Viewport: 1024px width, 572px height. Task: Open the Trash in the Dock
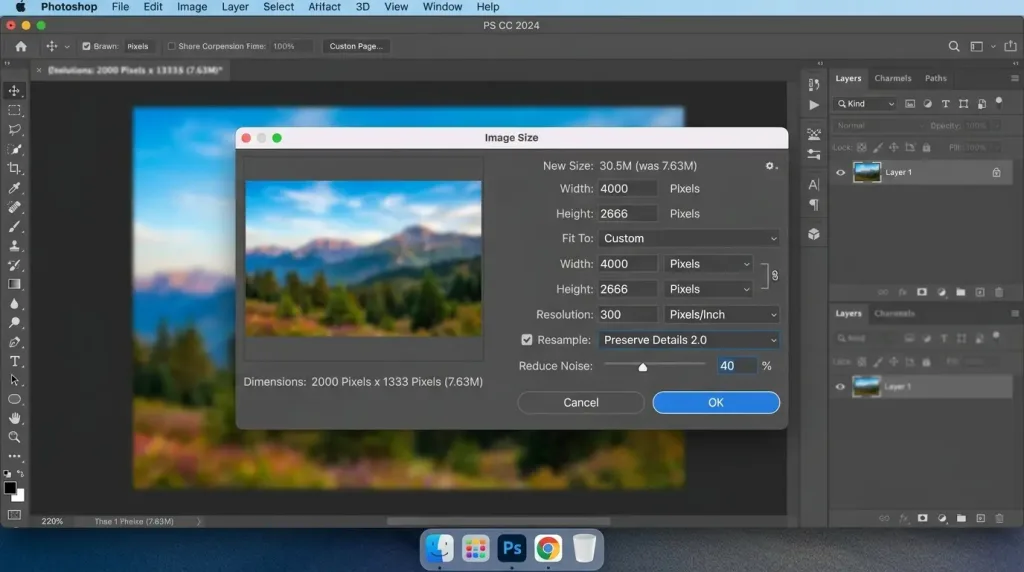click(x=584, y=548)
